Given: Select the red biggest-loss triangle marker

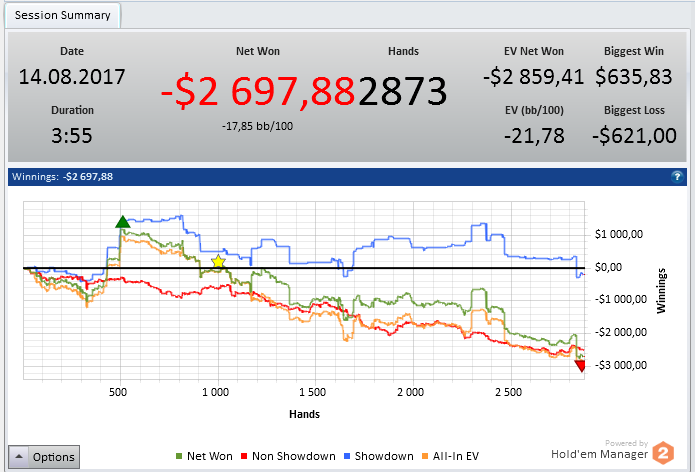Looking at the screenshot, I should 580,366.
